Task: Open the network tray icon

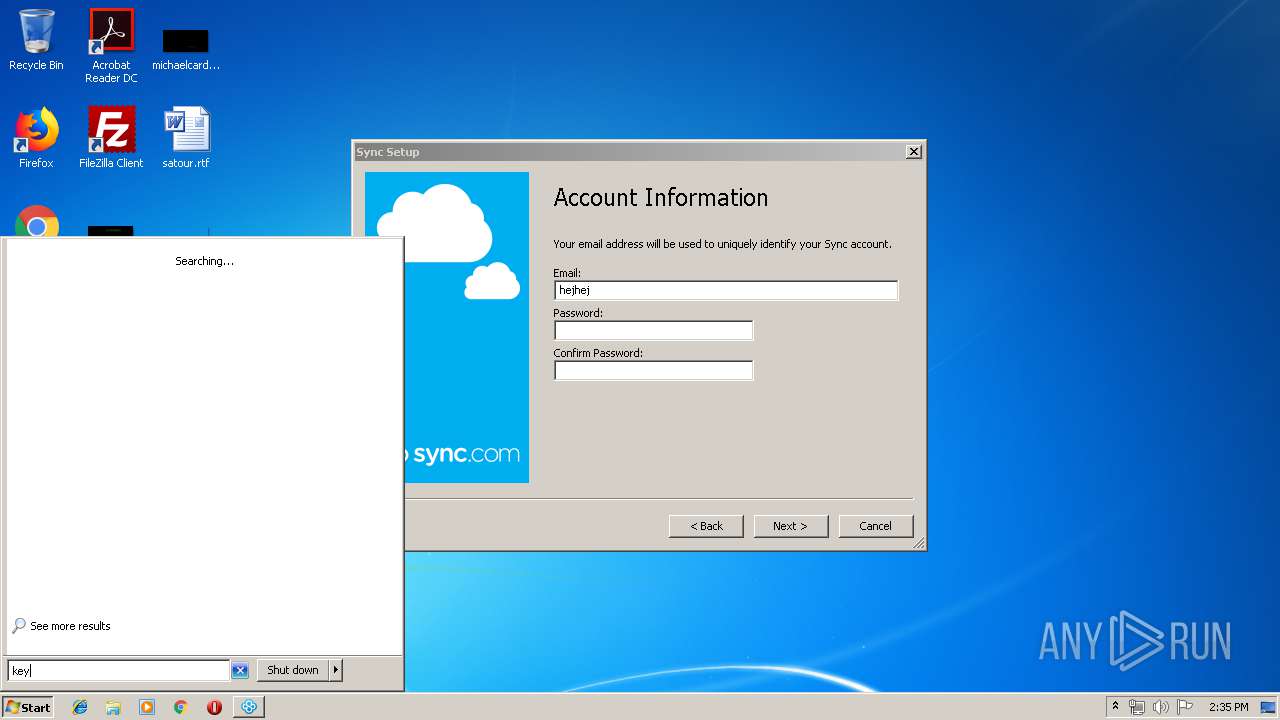Action: click(1137, 707)
